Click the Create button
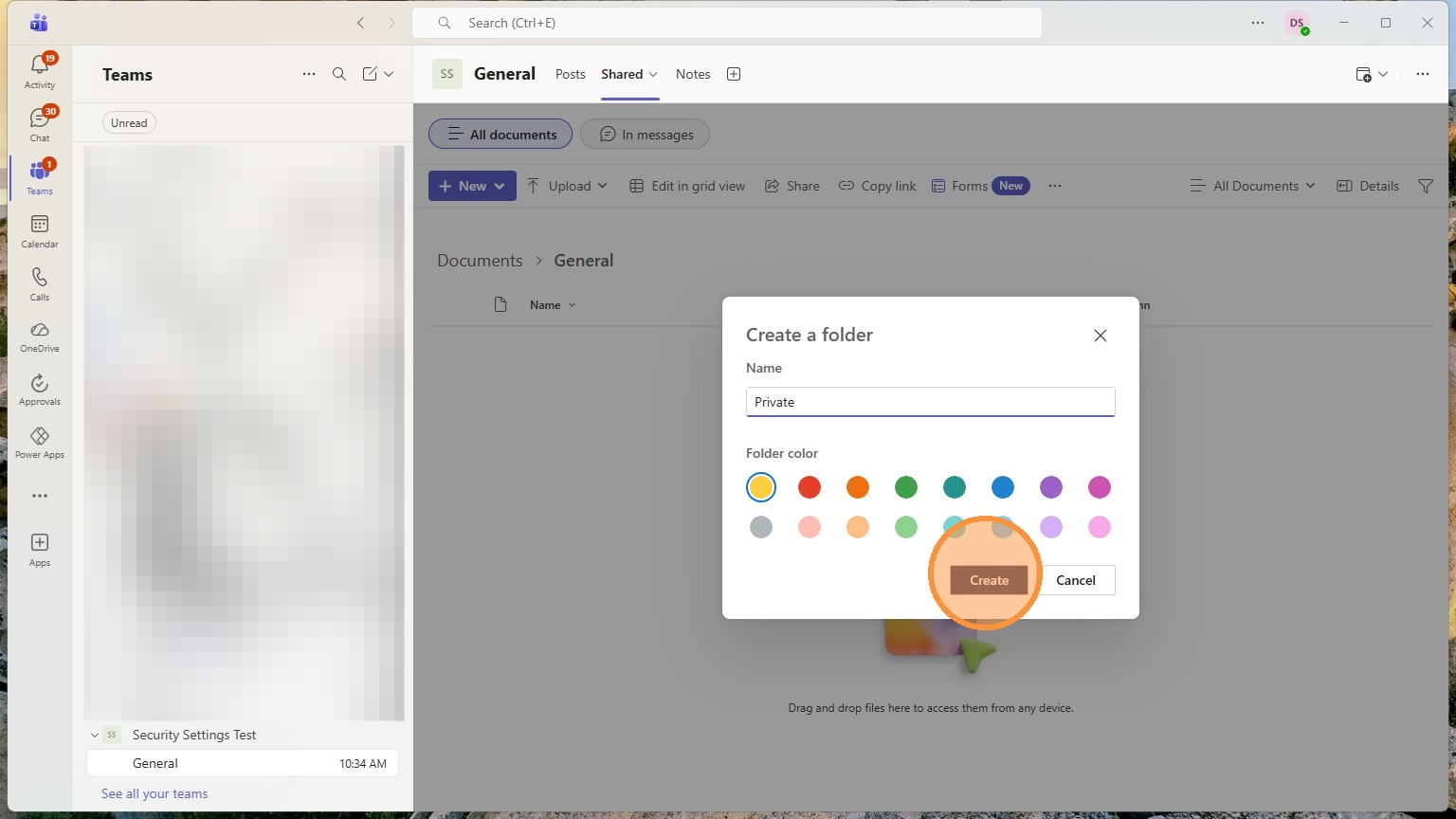 click(989, 580)
